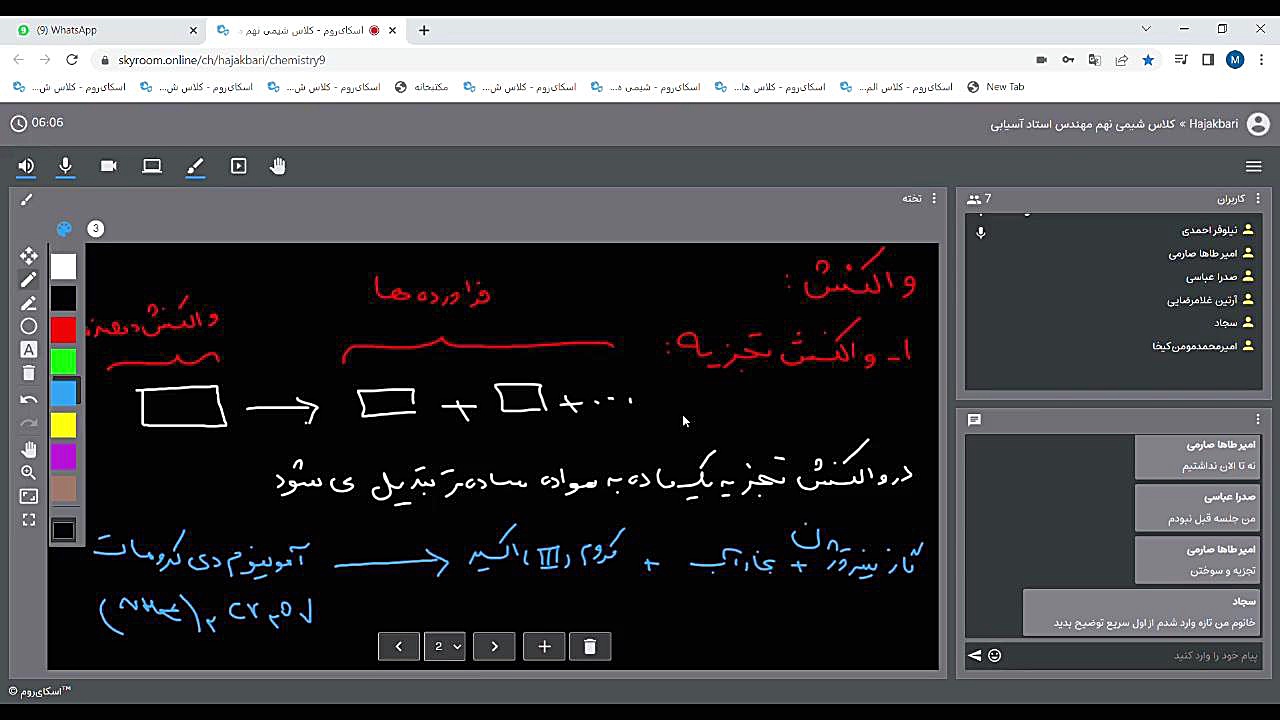Open the New Tab bookmark
This screenshot has width=1280, height=720.
point(996,87)
